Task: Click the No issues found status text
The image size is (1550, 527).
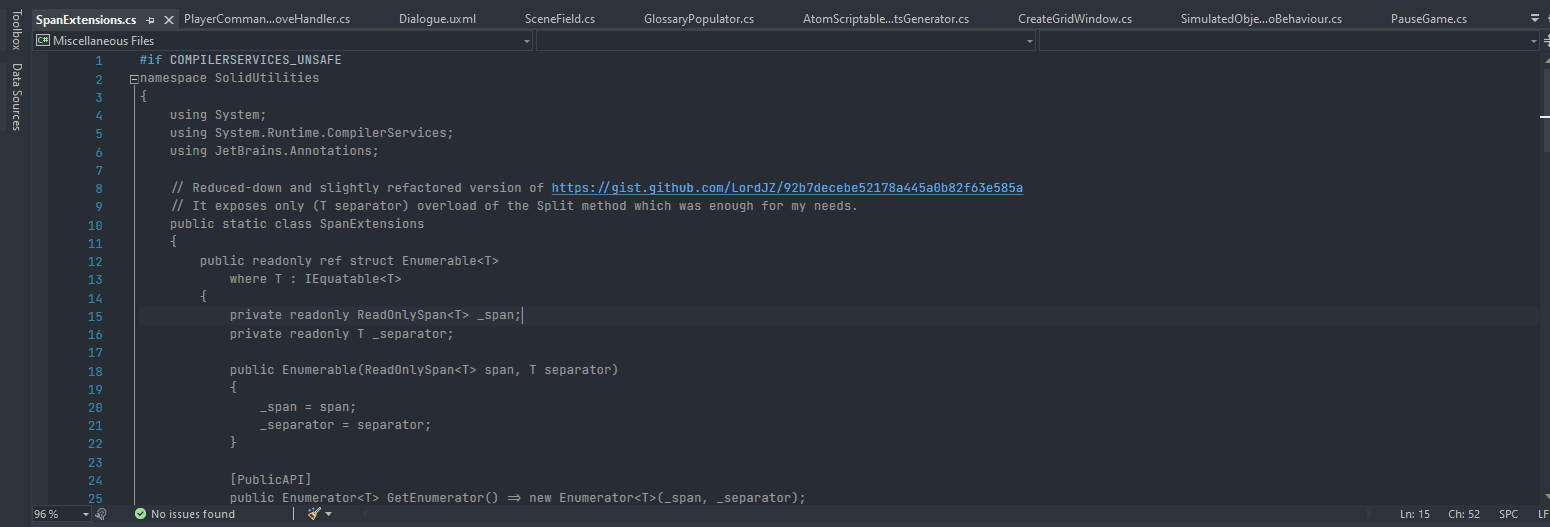Action: pos(193,514)
